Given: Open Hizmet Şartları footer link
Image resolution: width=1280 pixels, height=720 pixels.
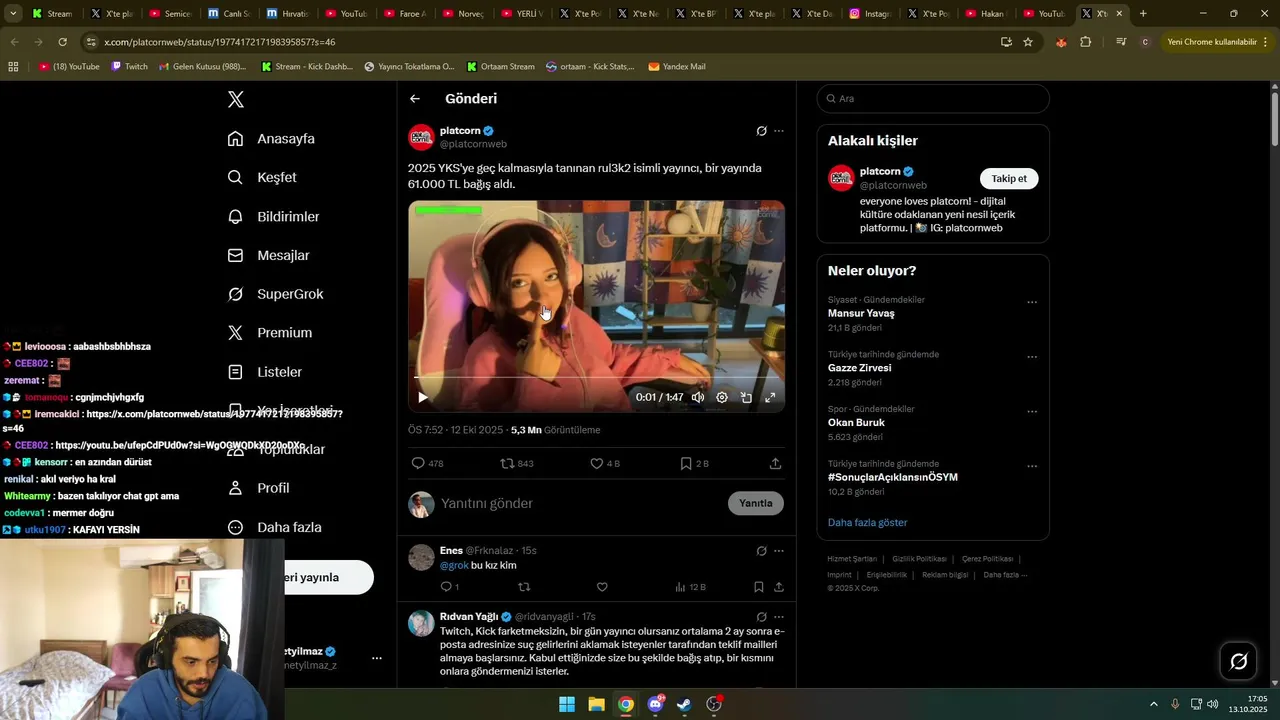Looking at the screenshot, I should click(x=852, y=559).
